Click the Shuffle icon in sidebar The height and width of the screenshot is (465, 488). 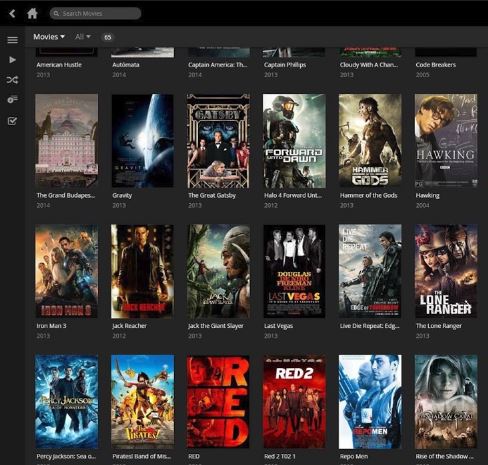(12, 80)
